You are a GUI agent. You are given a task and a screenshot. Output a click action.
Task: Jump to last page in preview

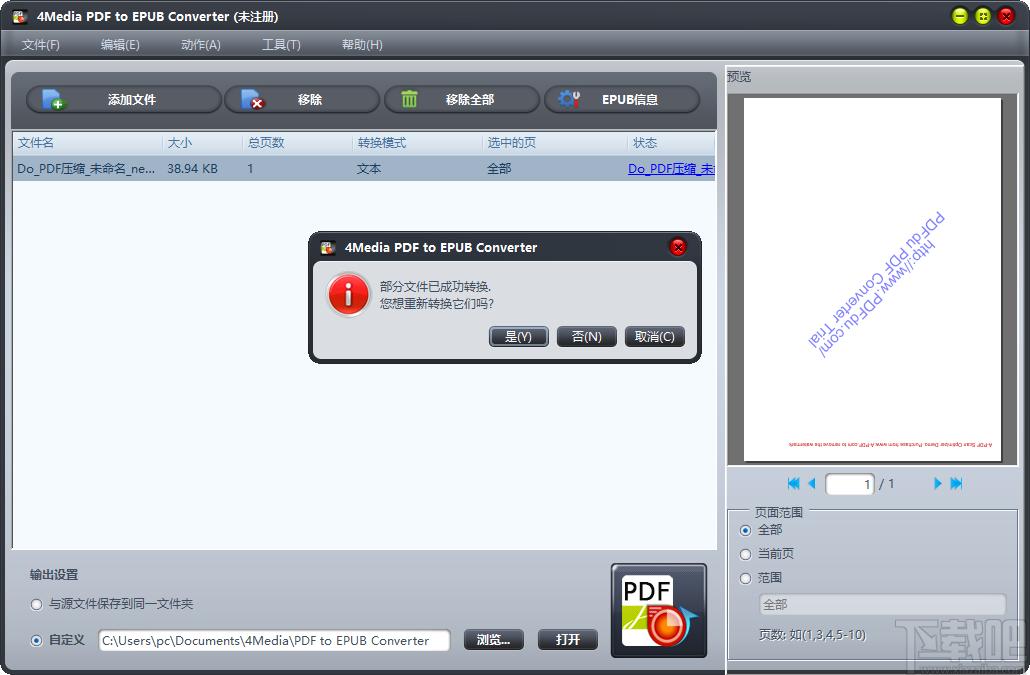[x=956, y=484]
